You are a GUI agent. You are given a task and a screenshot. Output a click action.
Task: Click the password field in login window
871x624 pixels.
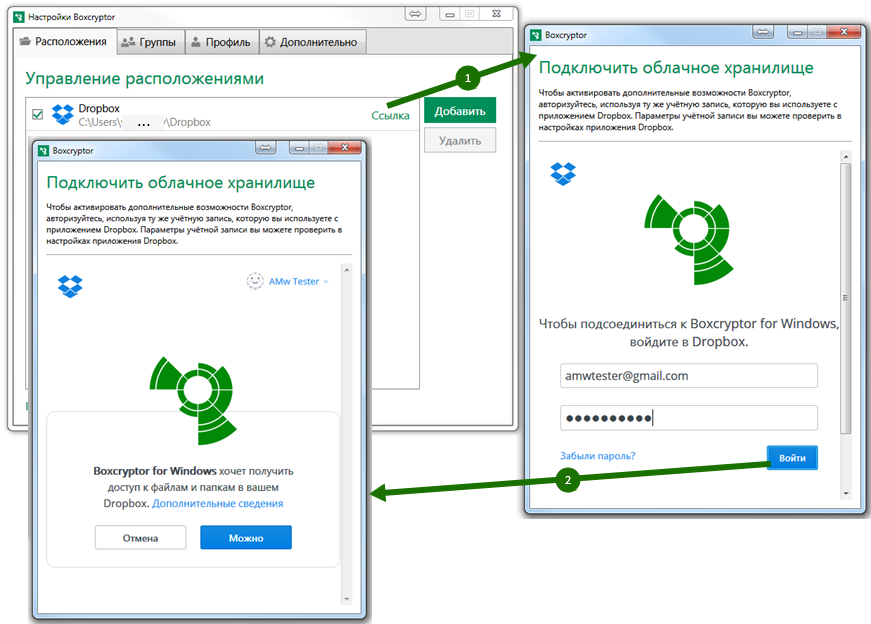pos(688,418)
